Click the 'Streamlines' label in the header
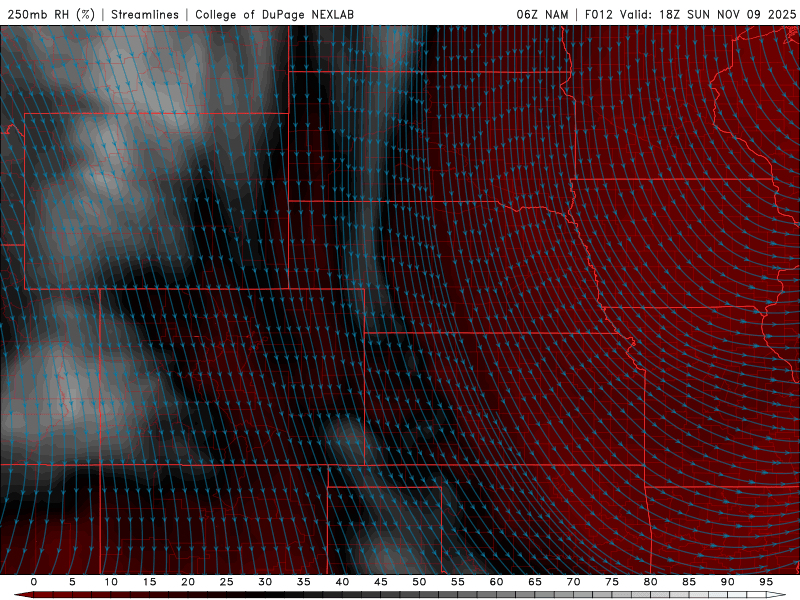This screenshot has width=800, height=600. [x=145, y=14]
